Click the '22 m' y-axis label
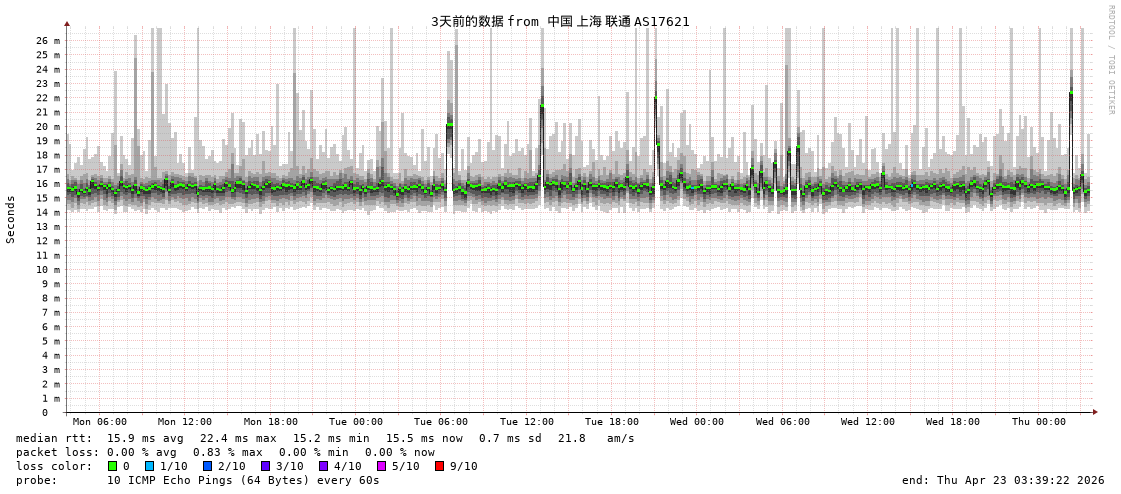Screen dimensions: 1121x494 pos(47,97)
